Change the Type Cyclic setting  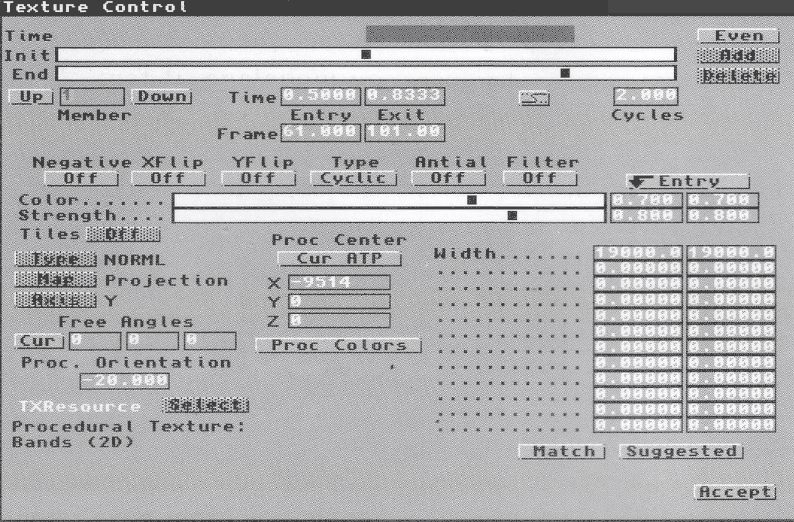tap(353, 178)
